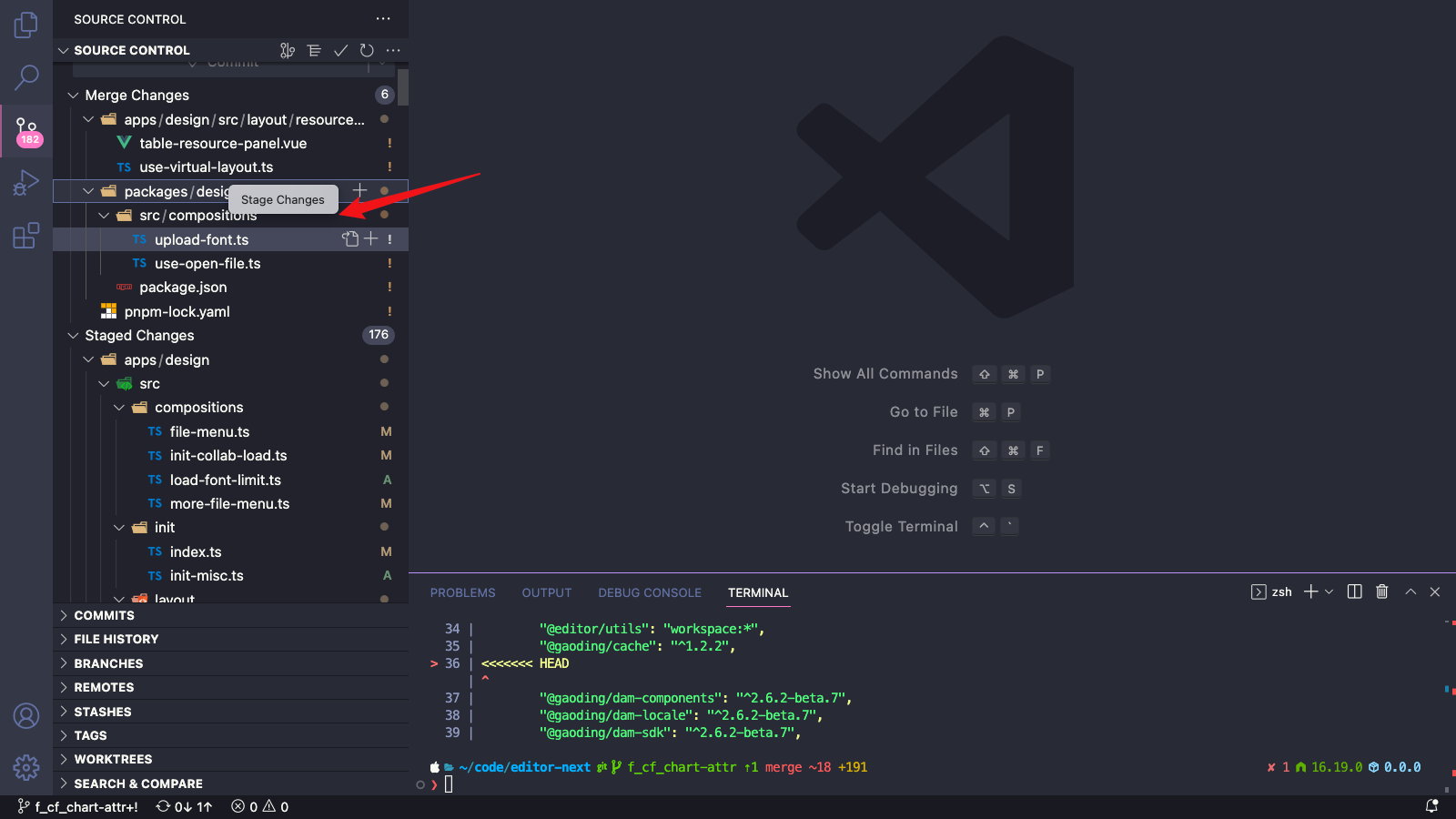1456x819 pixels.
Task: Synchronize changes 0 down 1 up
Action: [x=184, y=806]
